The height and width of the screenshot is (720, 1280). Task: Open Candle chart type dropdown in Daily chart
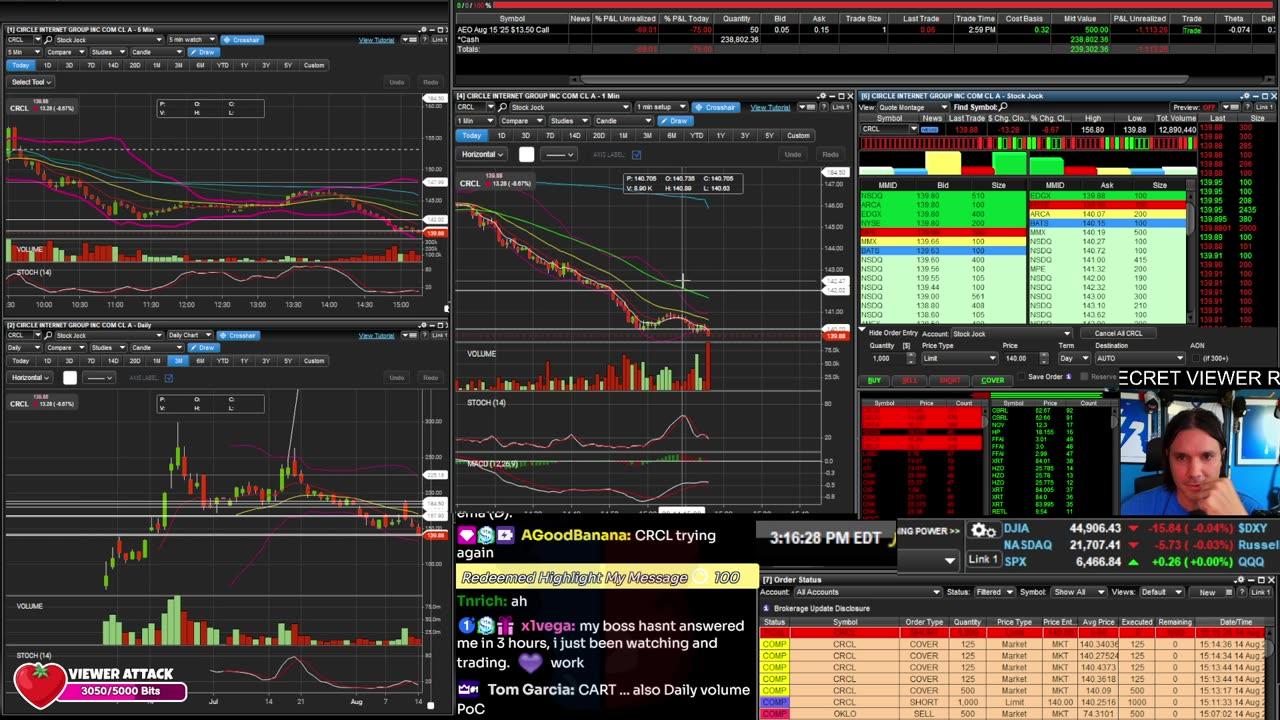[x=158, y=348]
